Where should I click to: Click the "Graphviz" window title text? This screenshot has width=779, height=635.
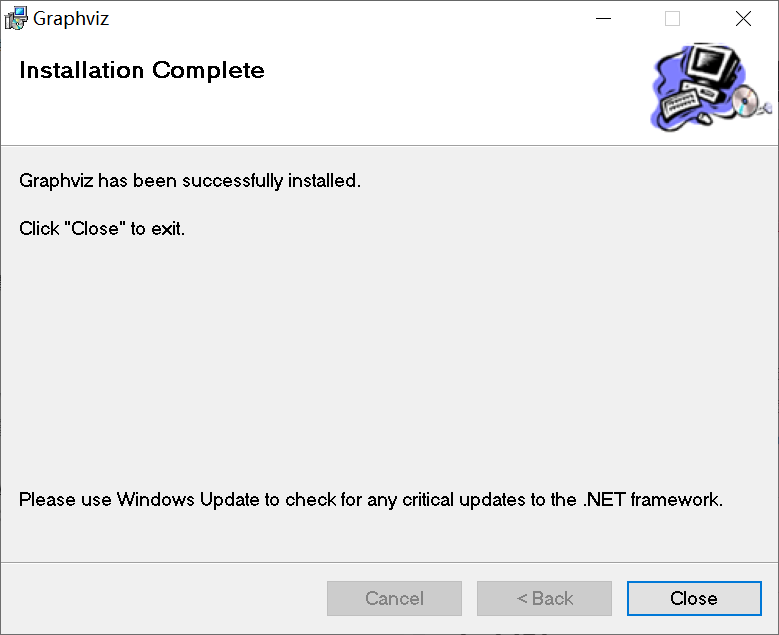[x=71, y=19]
